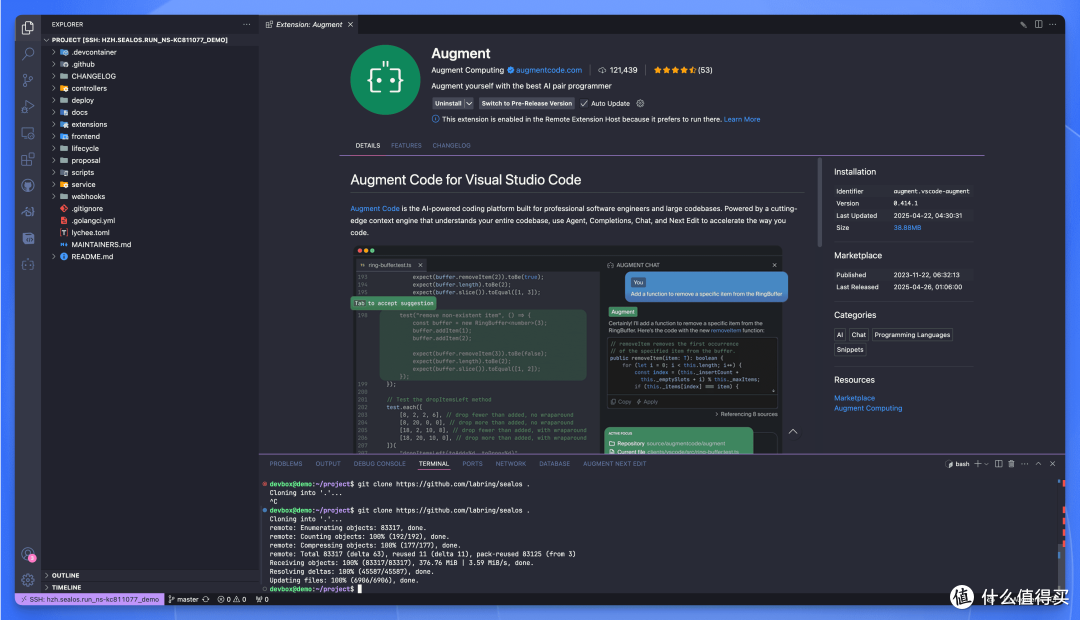
Task: Open the PROBLEMS panel tab
Action: tap(286, 464)
